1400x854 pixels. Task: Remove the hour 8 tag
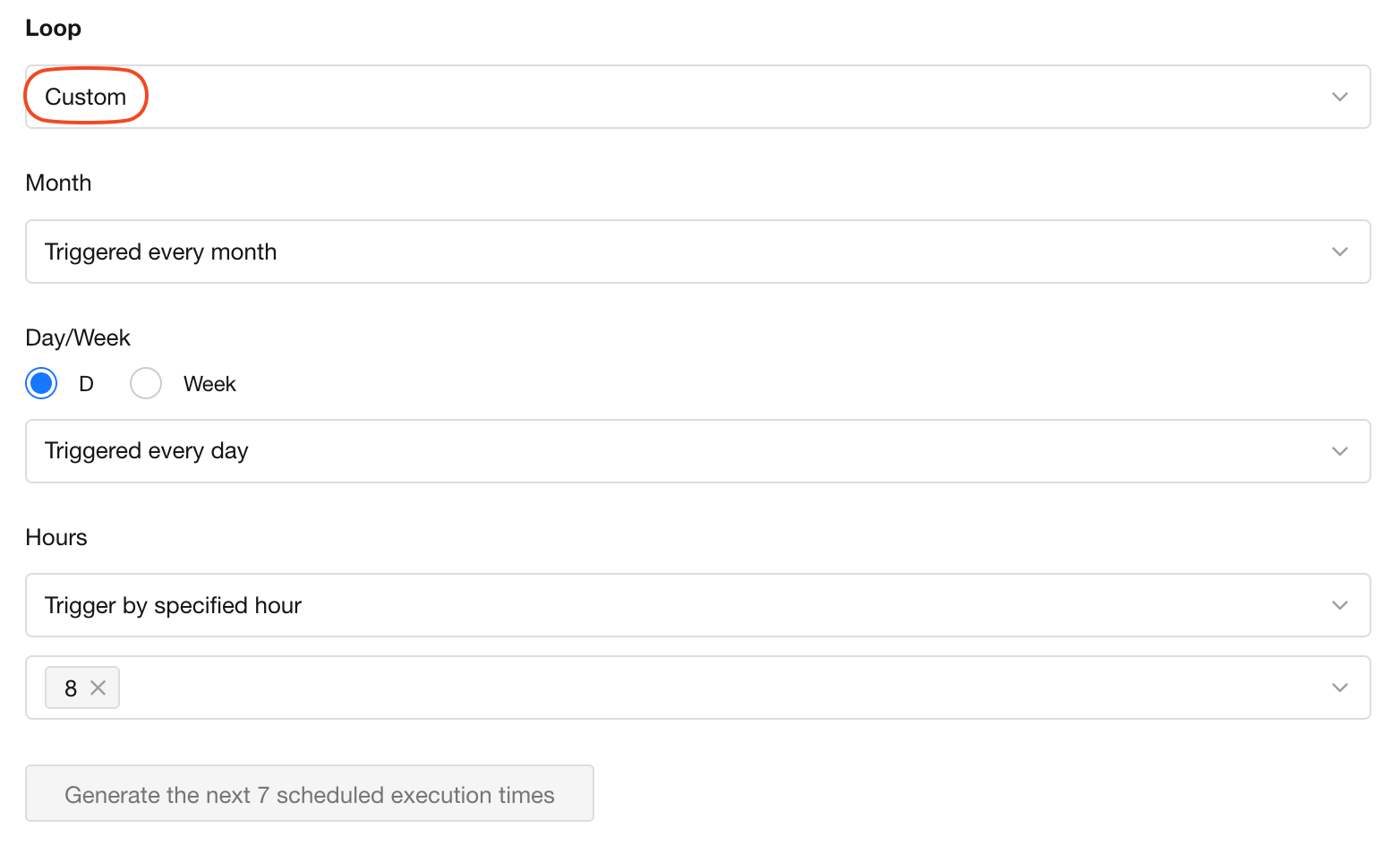(x=98, y=687)
